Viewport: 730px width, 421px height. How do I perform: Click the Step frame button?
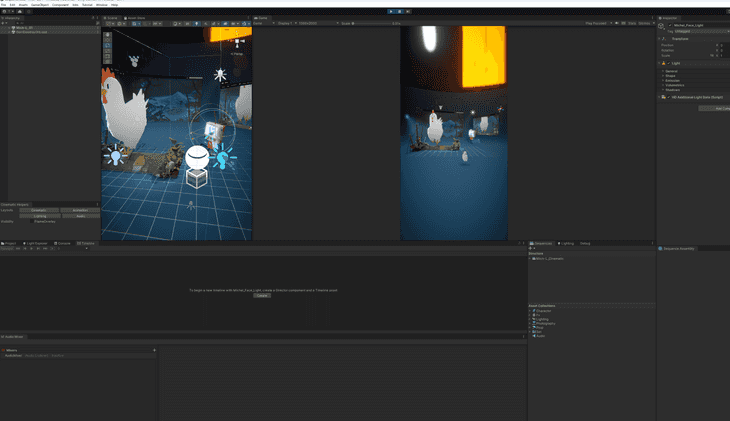(x=408, y=11)
